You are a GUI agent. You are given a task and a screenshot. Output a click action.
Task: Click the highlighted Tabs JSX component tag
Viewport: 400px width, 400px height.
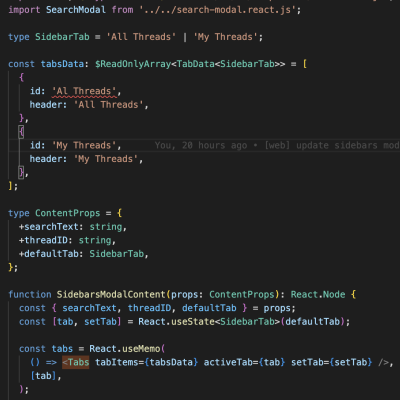point(76,362)
